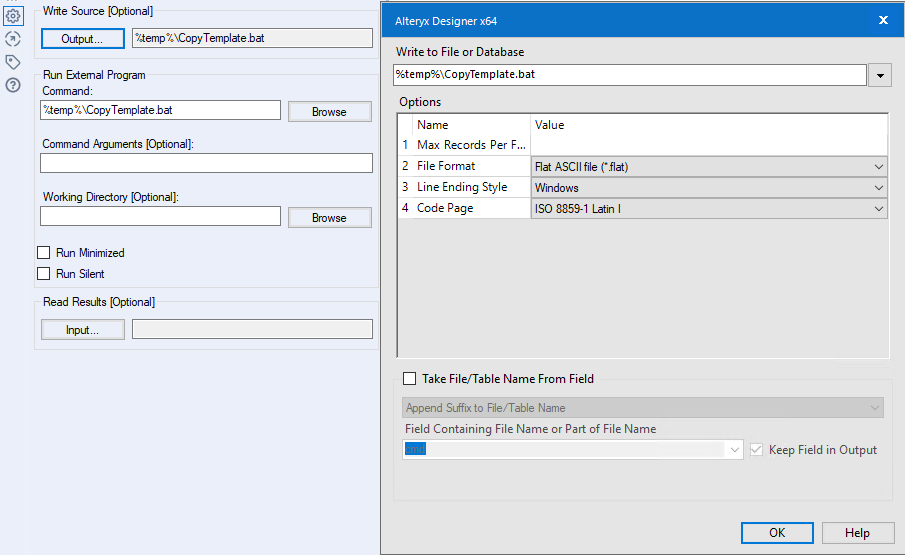Open the Help question mark icon
Screen dimensions: 905x555
(13, 85)
